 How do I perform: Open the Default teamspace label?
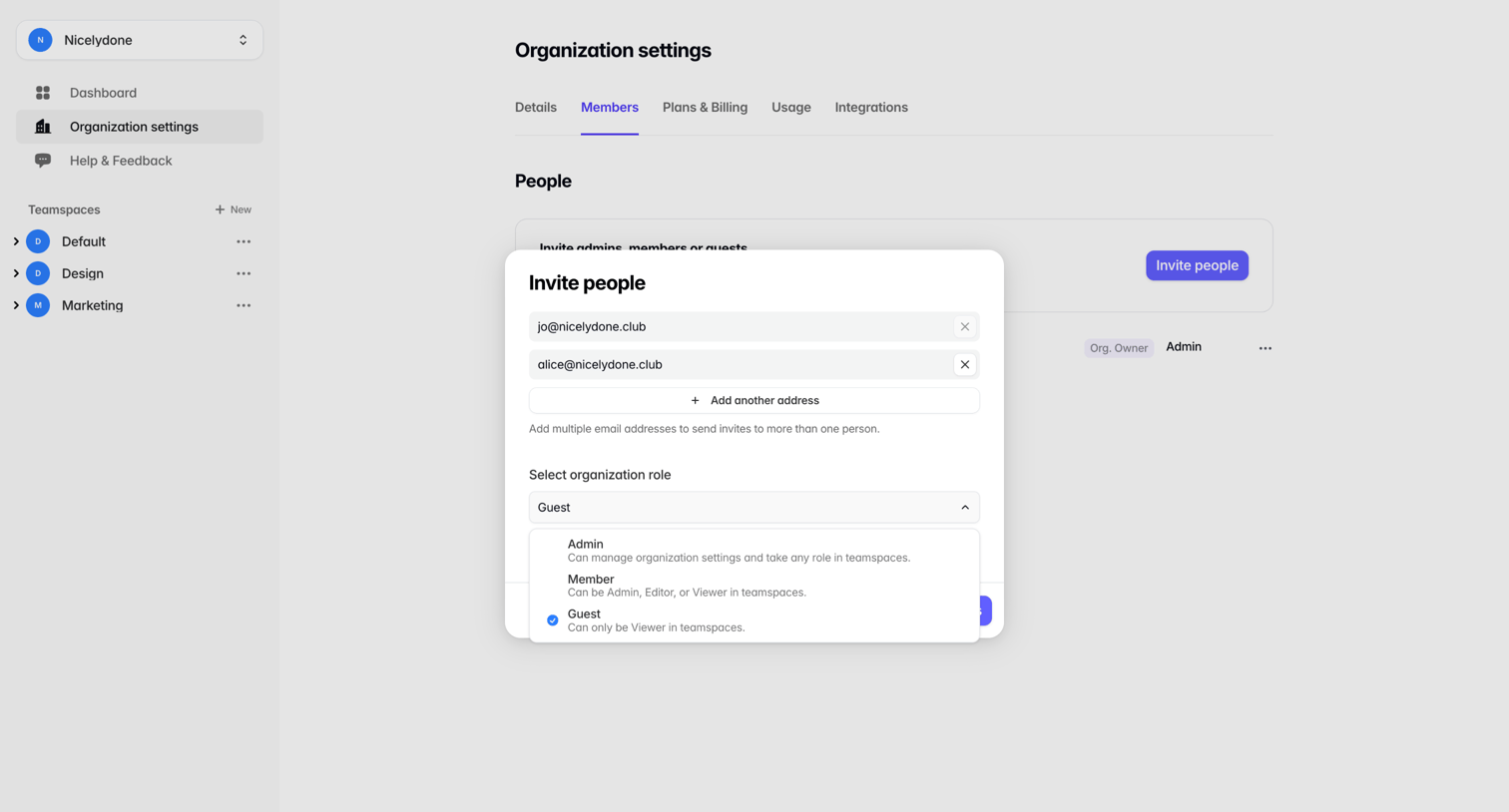84,241
